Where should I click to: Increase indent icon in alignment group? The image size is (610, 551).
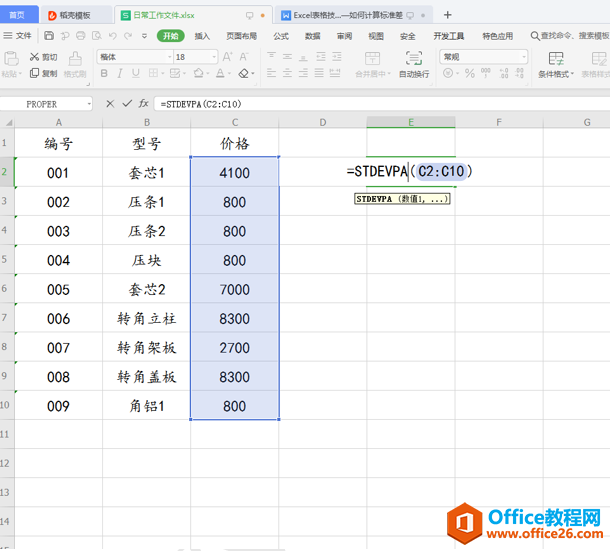[x=337, y=57]
